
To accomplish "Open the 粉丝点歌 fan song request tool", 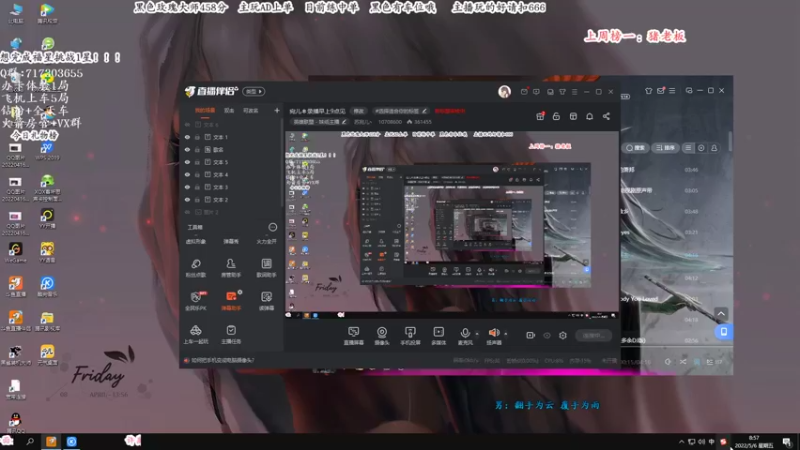I will (x=195, y=267).
